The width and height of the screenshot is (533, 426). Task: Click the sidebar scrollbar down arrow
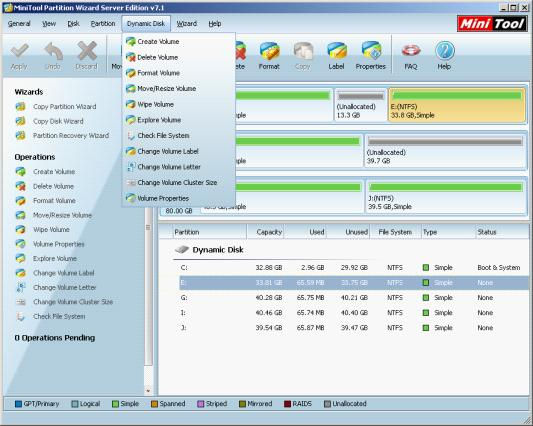[x=148, y=391]
